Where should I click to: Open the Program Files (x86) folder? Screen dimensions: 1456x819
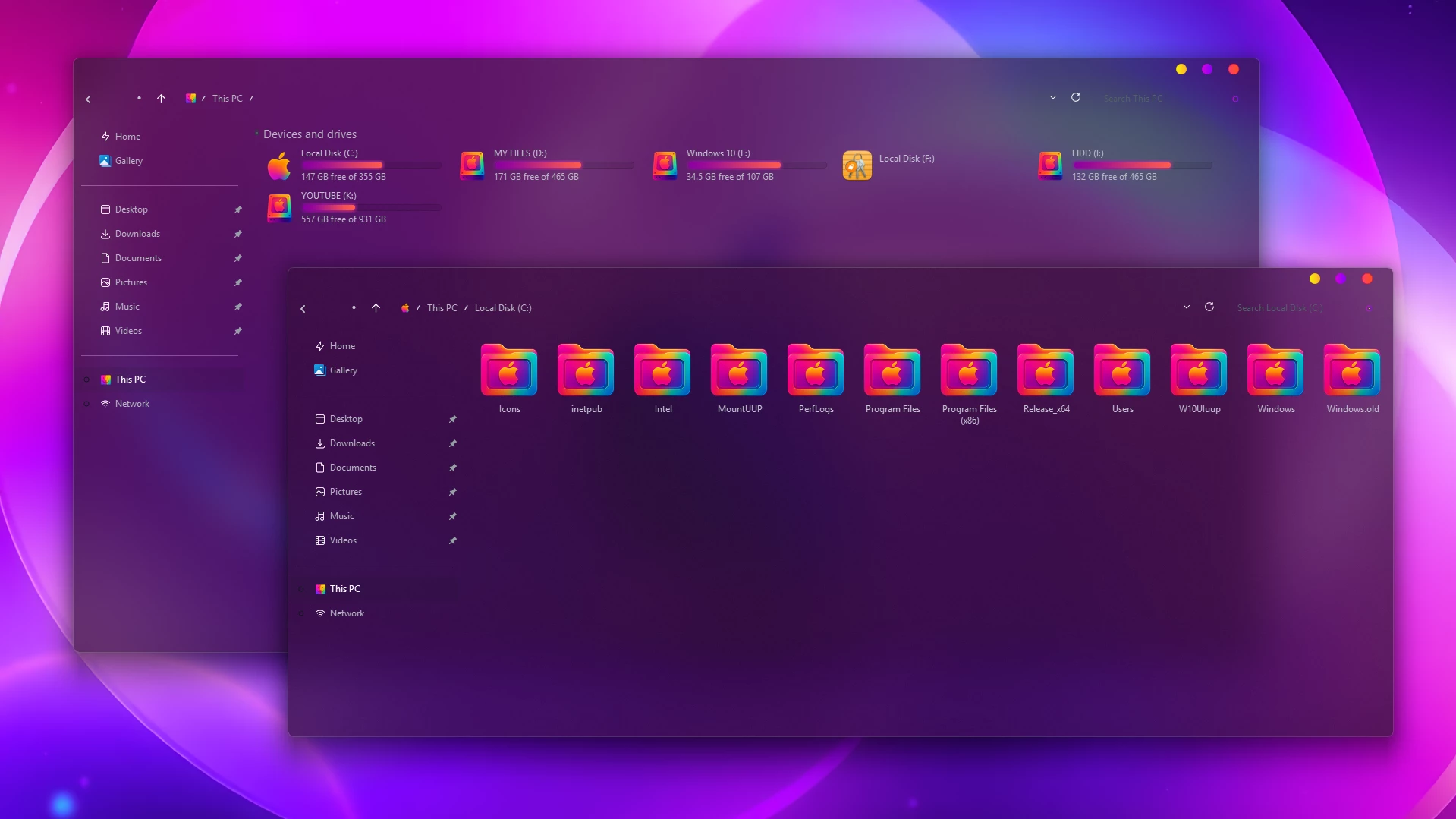tap(969, 384)
